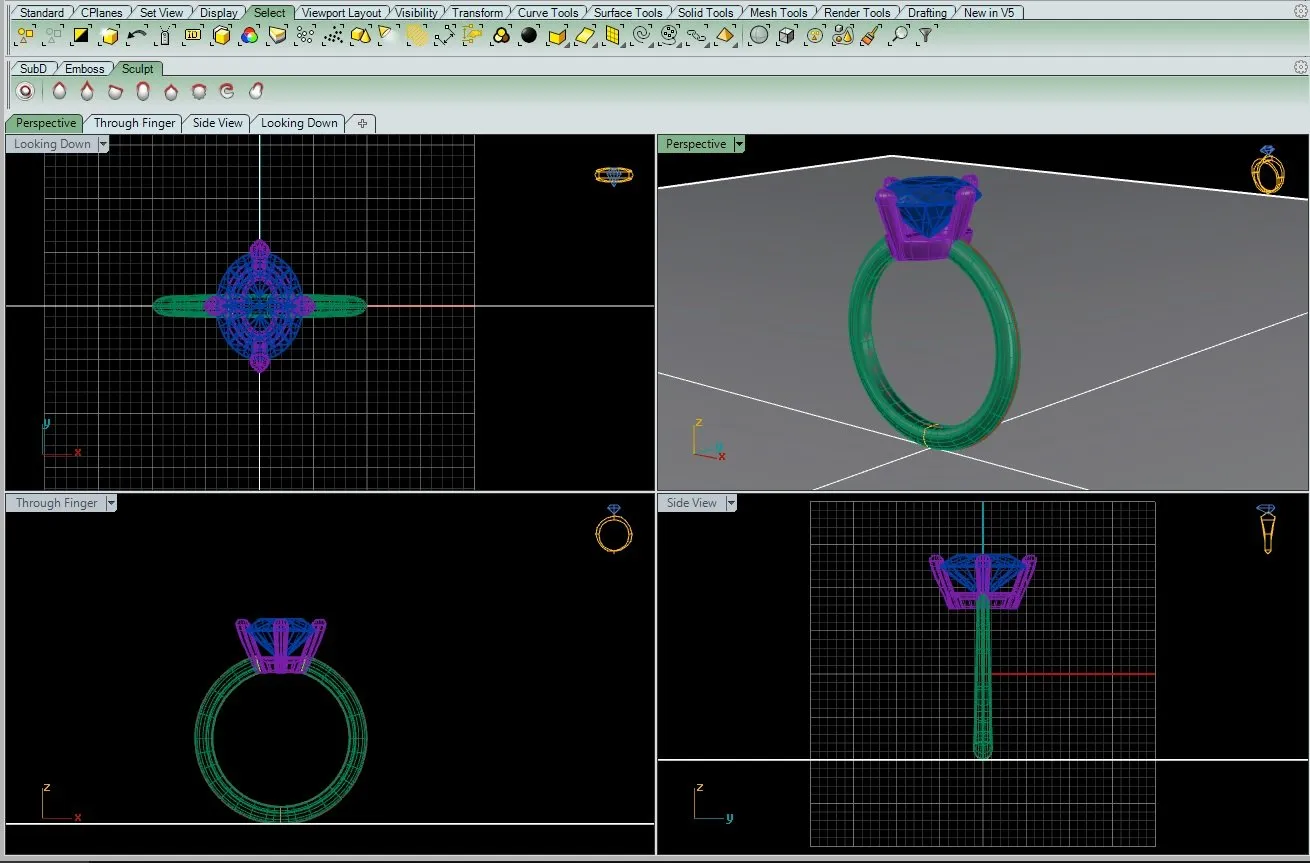Click the Select All objects icon

(26, 35)
